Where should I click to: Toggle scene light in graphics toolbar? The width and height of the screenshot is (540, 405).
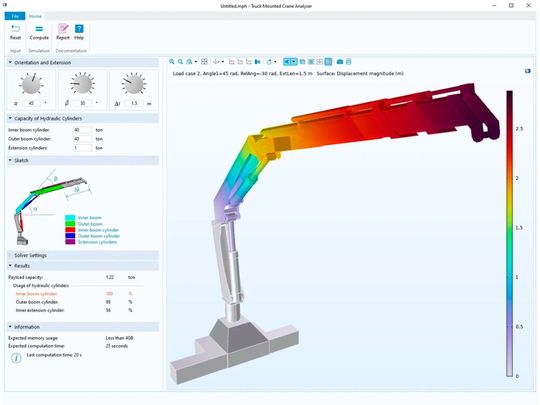(x=287, y=62)
